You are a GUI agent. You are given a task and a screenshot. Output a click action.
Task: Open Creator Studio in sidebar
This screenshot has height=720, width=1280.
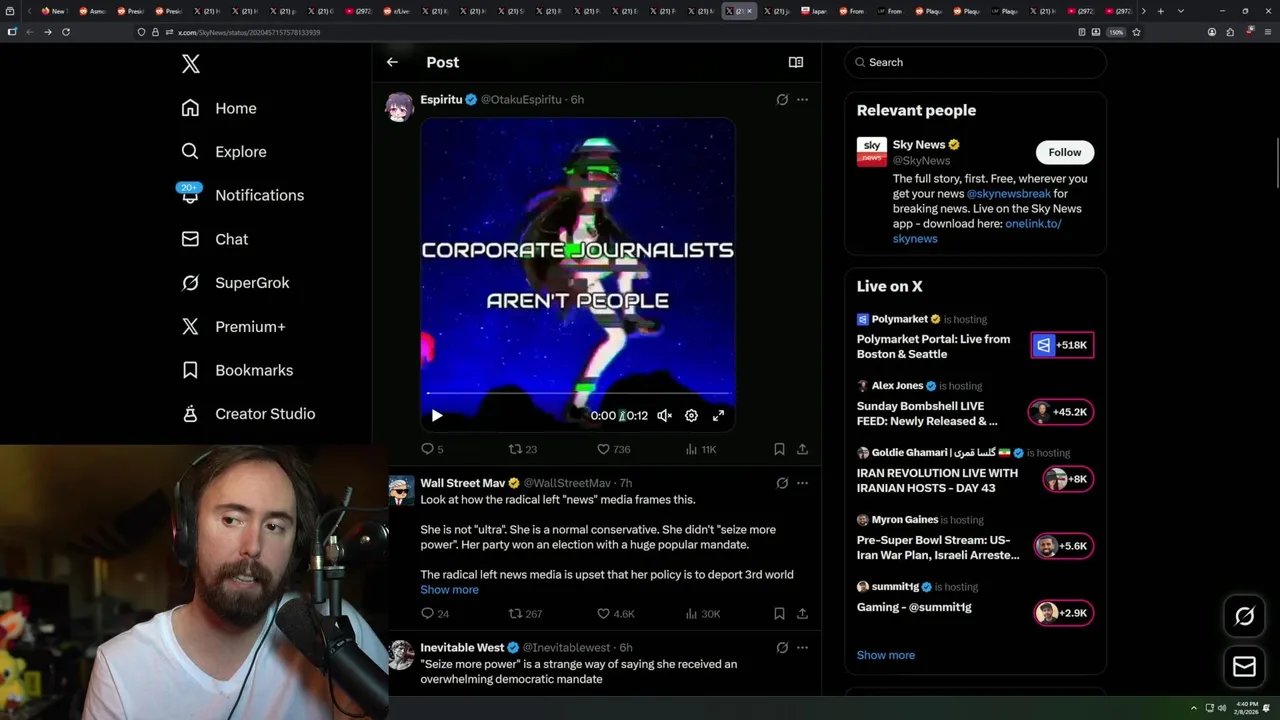coord(248,414)
